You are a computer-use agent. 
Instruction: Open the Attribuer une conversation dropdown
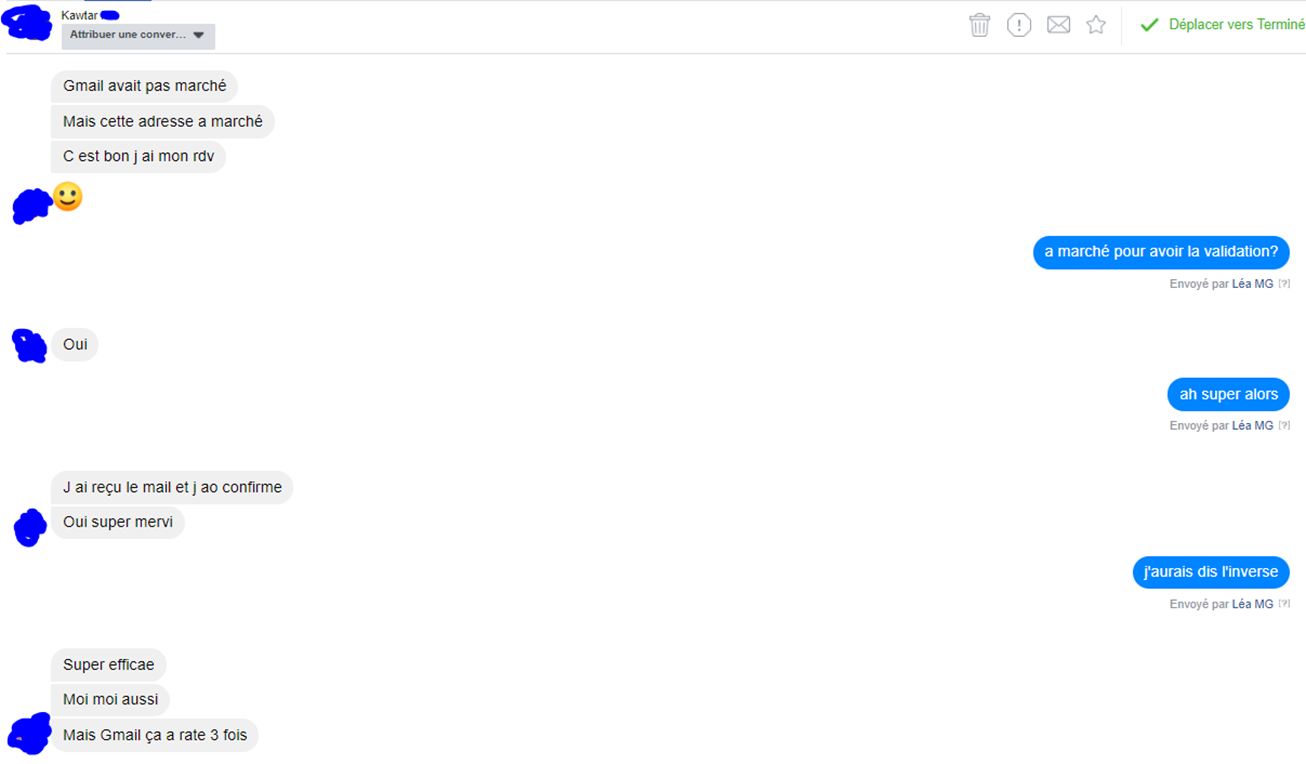coord(138,35)
